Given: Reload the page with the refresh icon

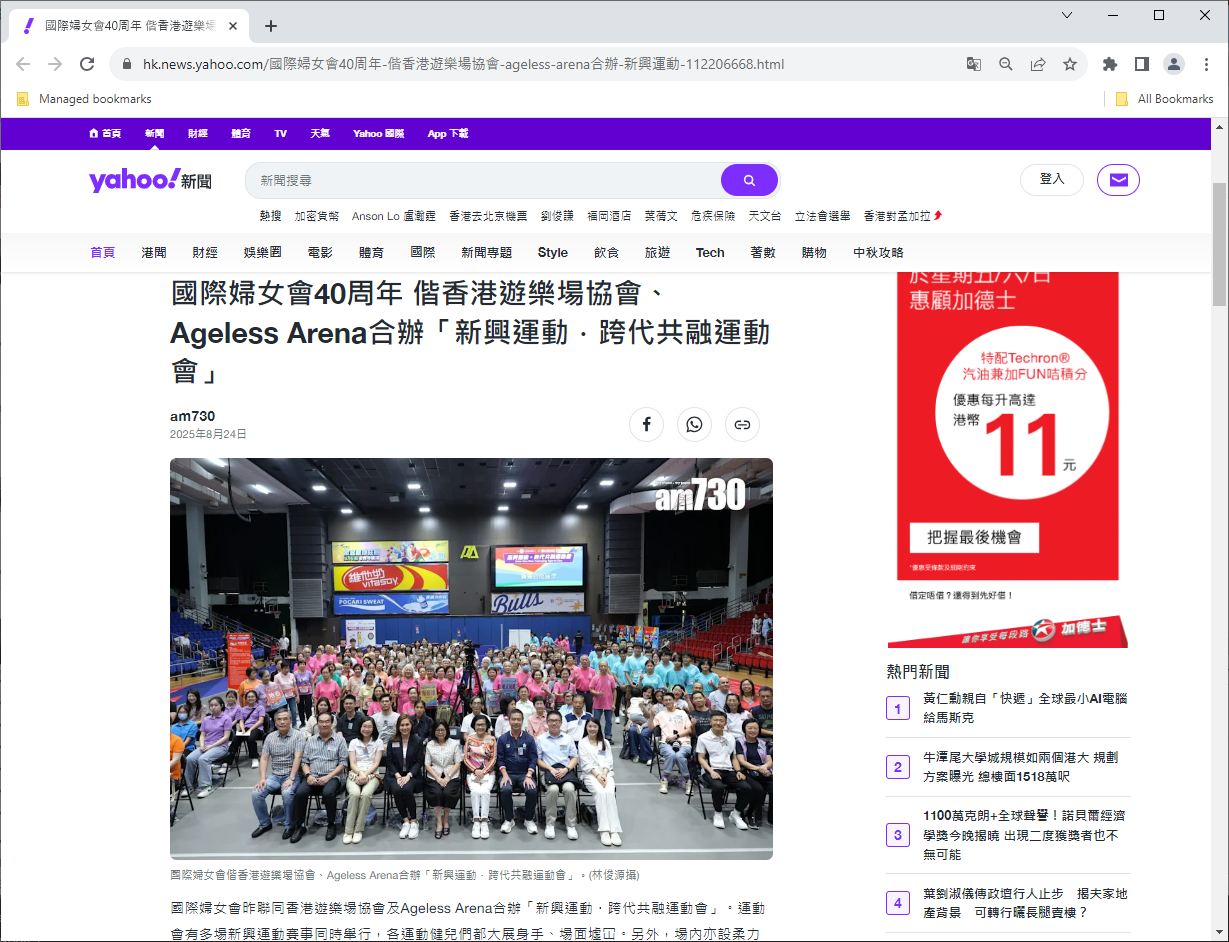Looking at the screenshot, I should click(x=87, y=63).
